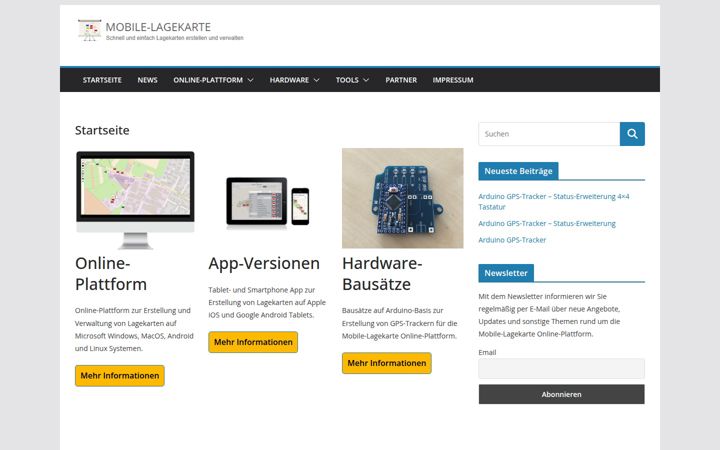
Task: Click the Startseite page heading
Action: pos(102,130)
